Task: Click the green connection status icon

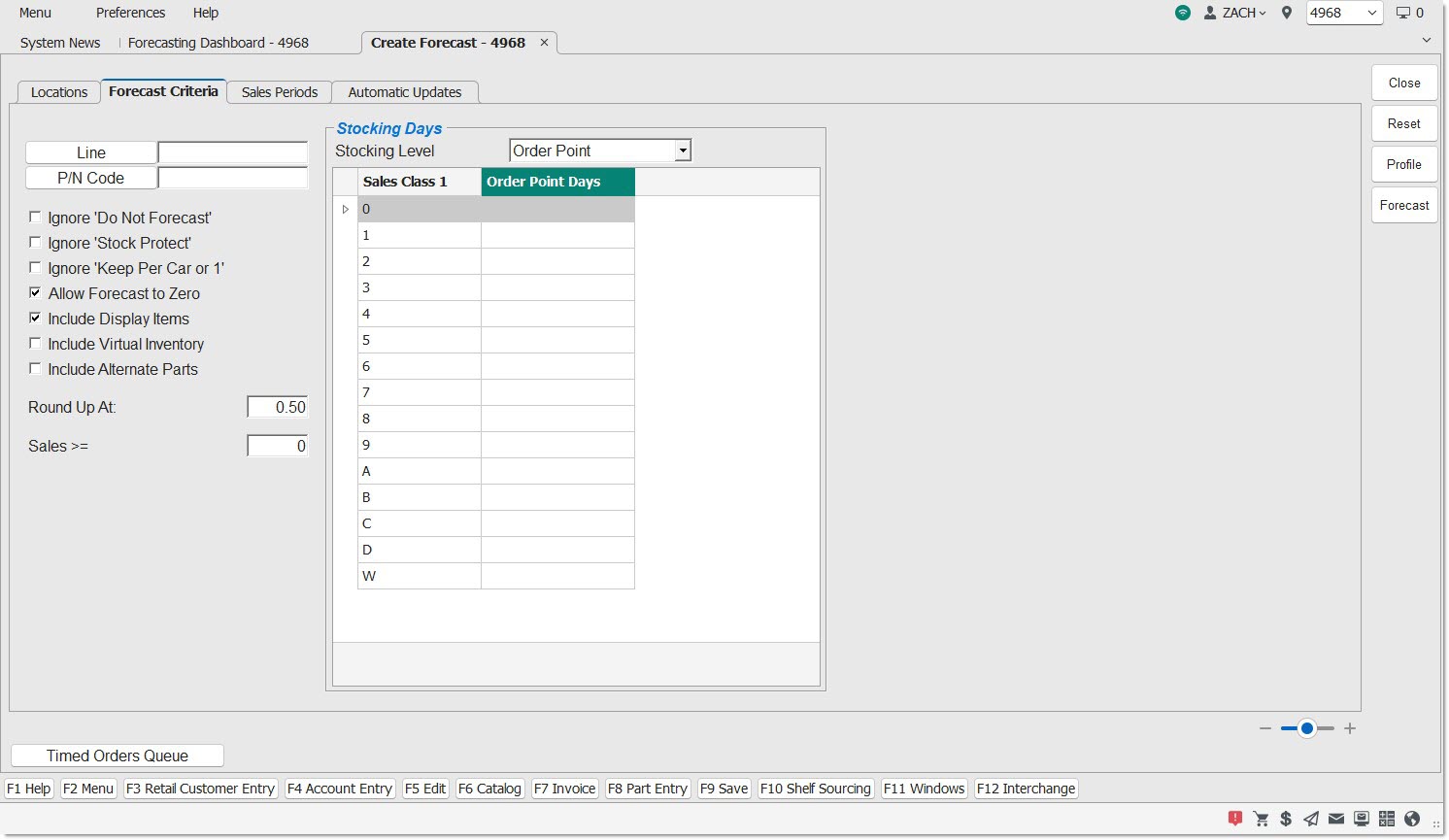Action: (x=1182, y=13)
